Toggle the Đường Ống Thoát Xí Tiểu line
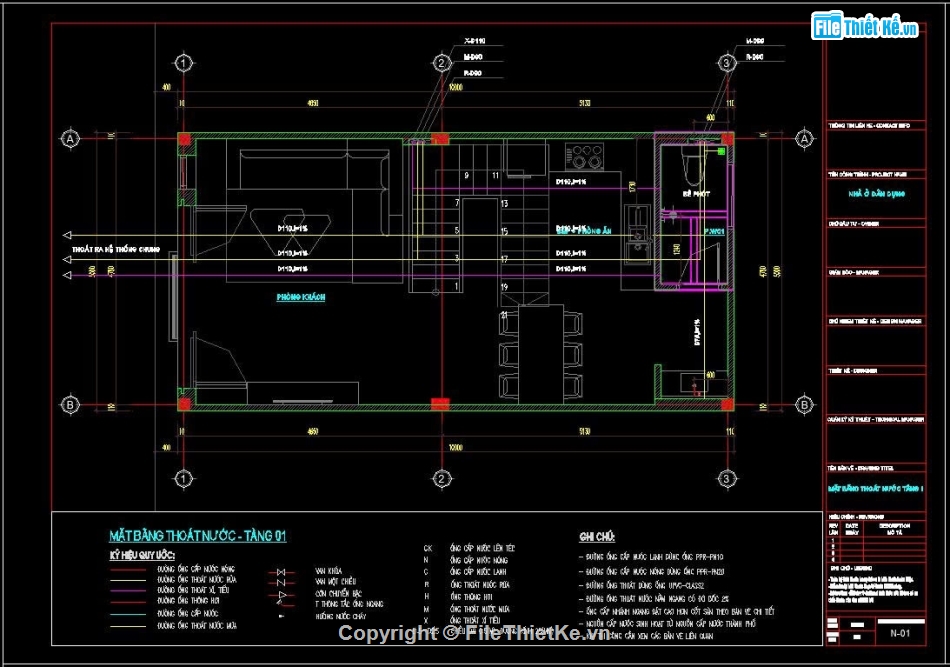 pos(128,590)
